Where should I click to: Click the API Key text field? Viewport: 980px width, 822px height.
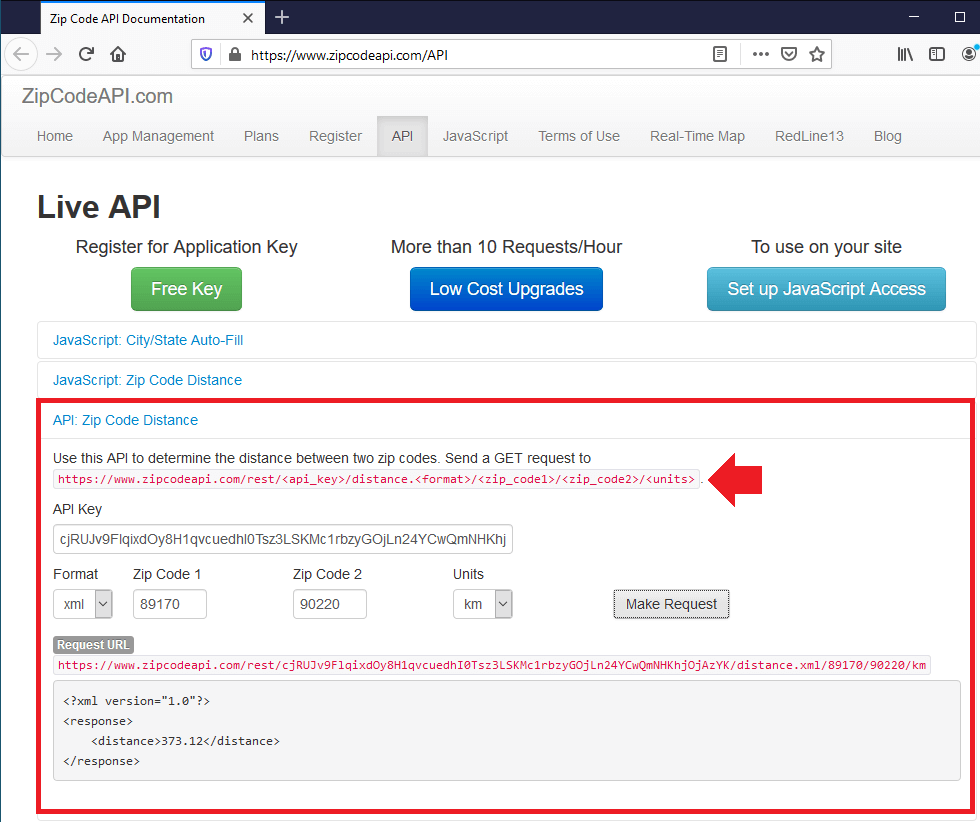click(x=282, y=539)
